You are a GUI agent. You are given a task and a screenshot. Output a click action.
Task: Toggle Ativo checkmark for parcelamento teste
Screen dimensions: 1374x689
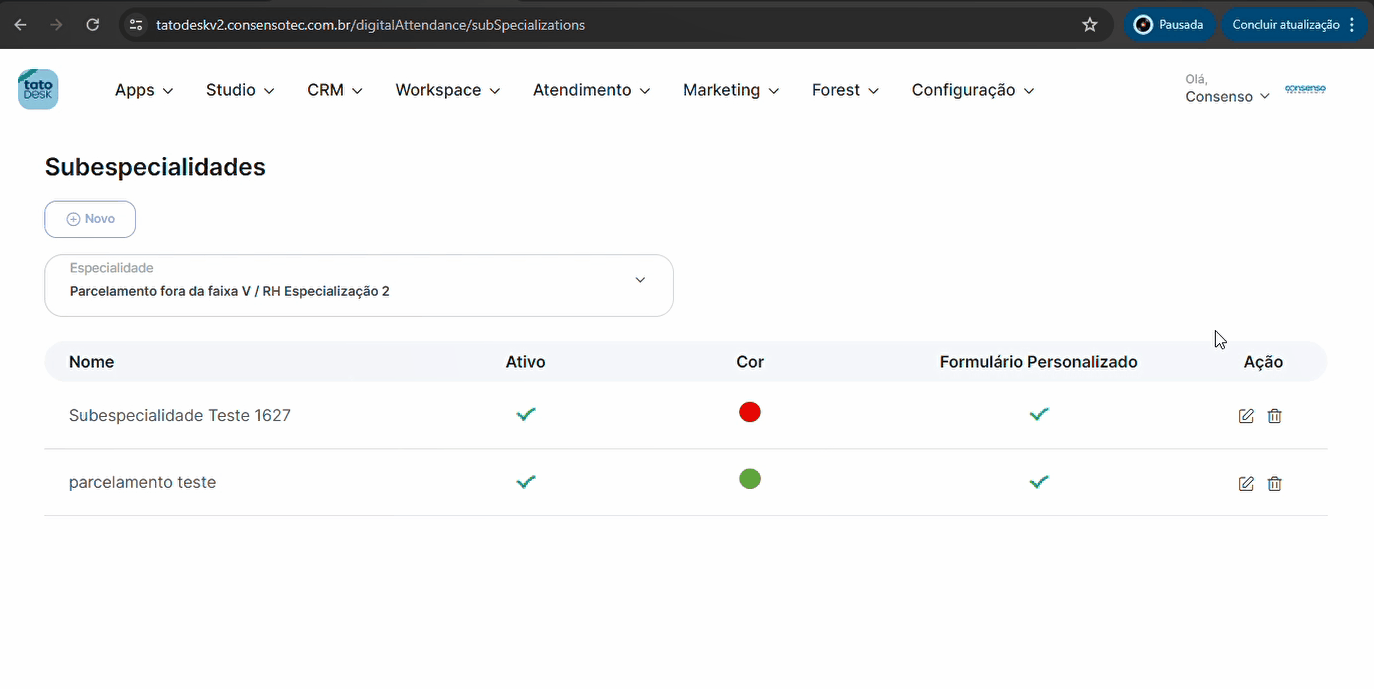point(526,482)
